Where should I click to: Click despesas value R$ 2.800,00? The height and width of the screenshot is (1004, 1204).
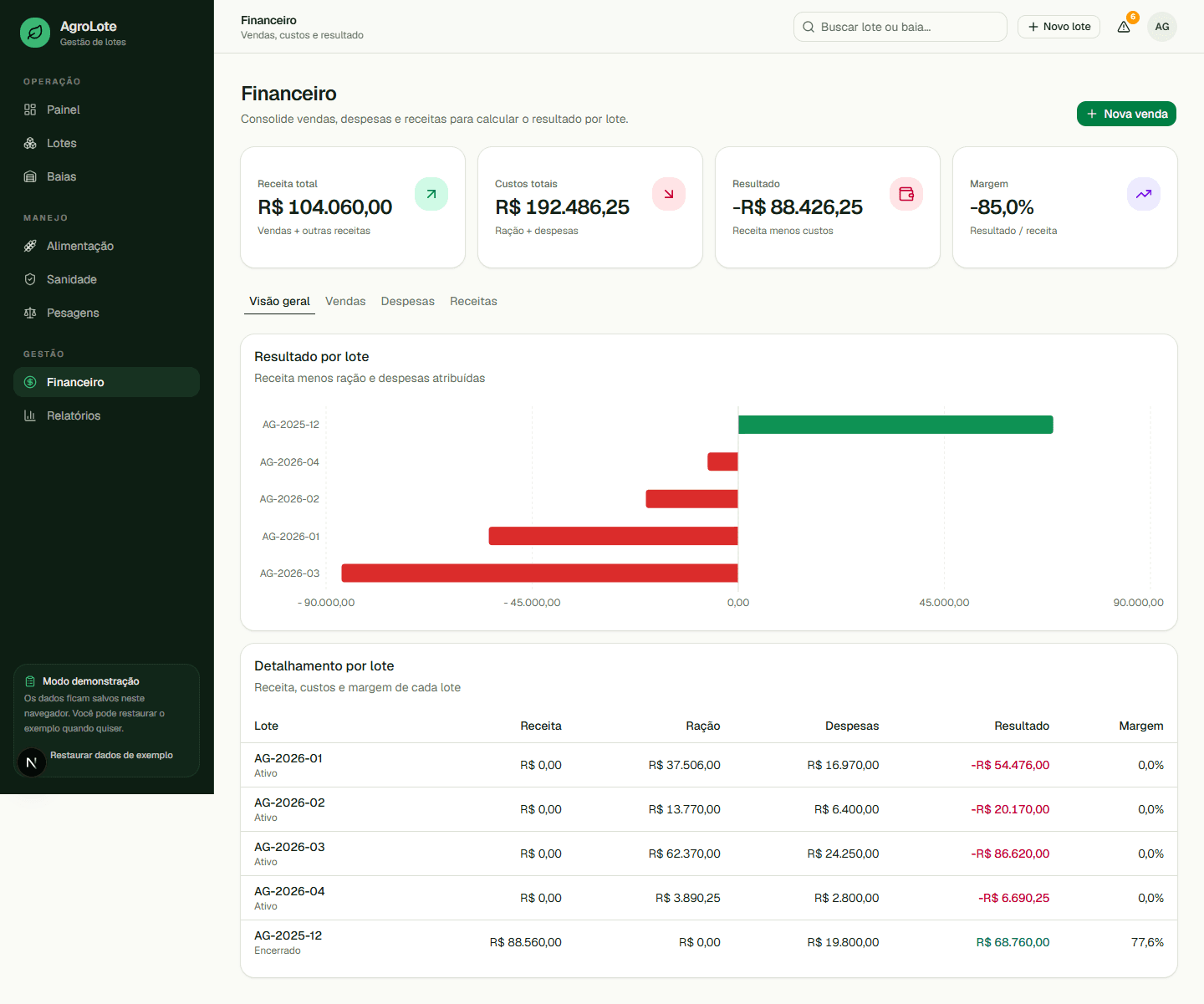pyautogui.click(x=846, y=898)
